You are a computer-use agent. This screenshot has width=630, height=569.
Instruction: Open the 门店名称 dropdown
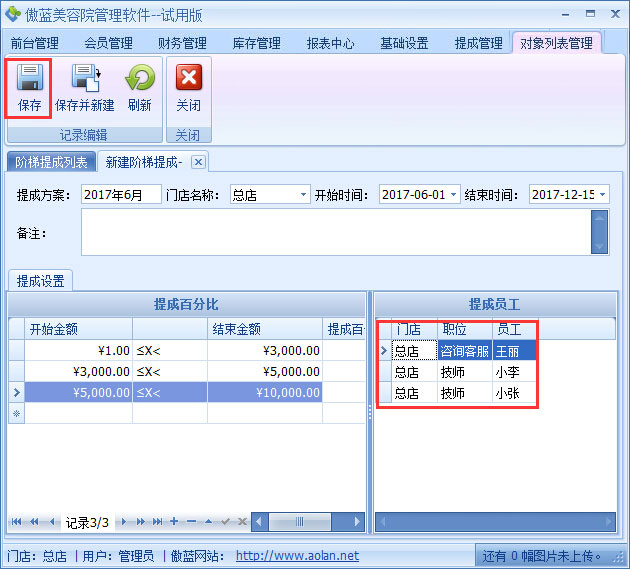(303, 195)
